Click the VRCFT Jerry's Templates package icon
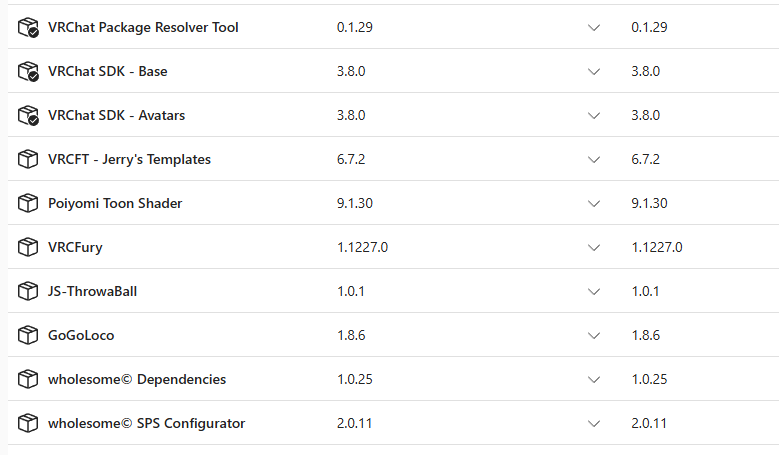Viewport: 779px width, 455px height. pos(27,160)
